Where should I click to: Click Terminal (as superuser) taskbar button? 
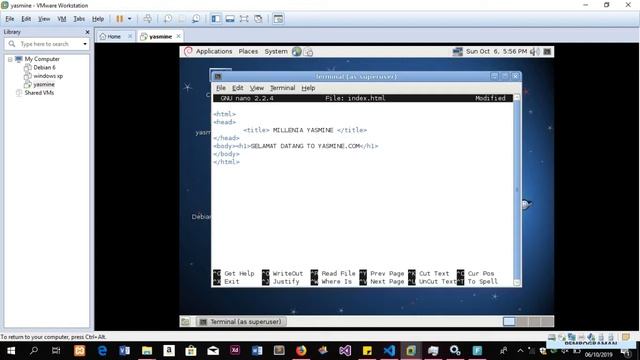(241, 322)
